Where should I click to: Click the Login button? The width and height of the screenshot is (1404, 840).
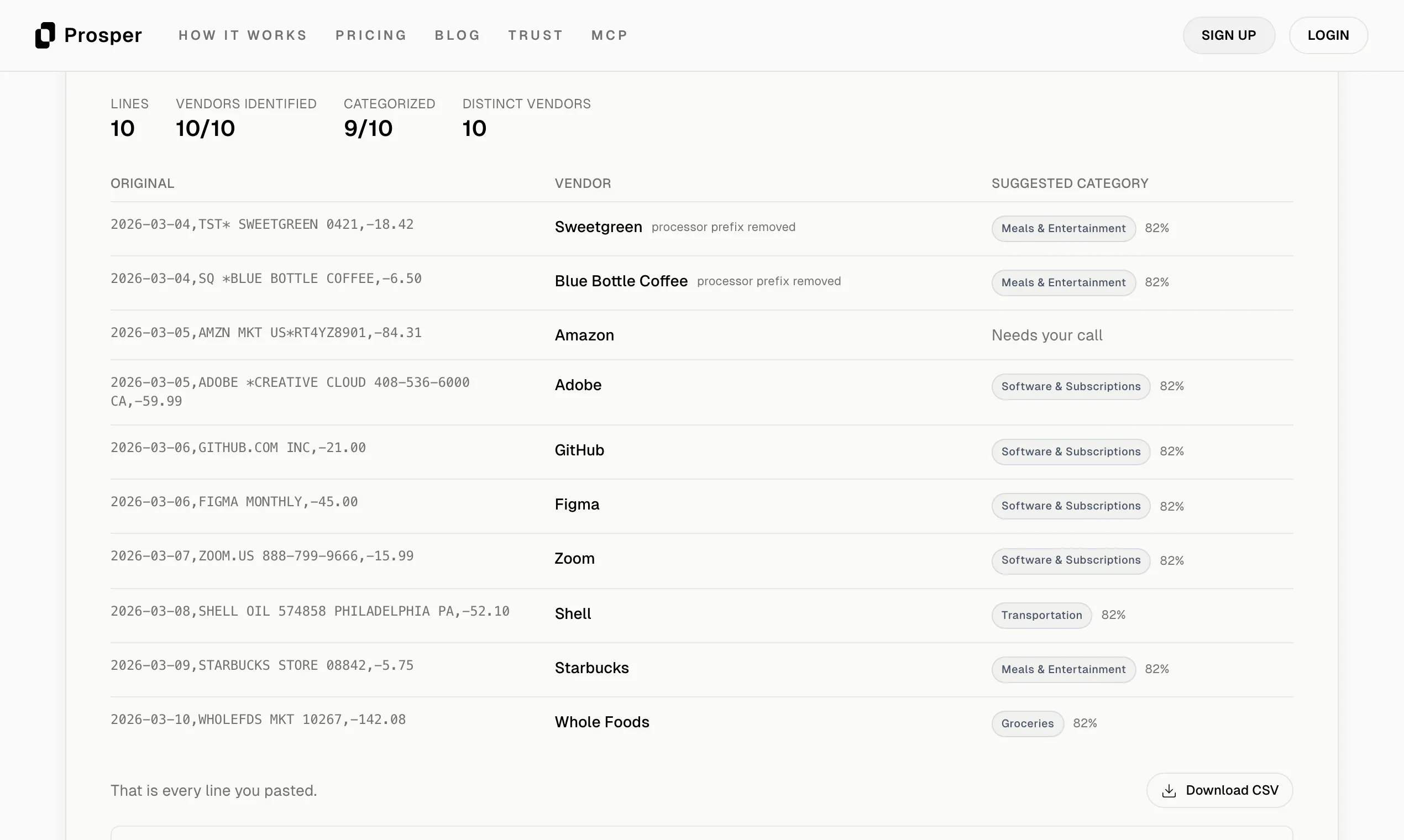(x=1328, y=35)
